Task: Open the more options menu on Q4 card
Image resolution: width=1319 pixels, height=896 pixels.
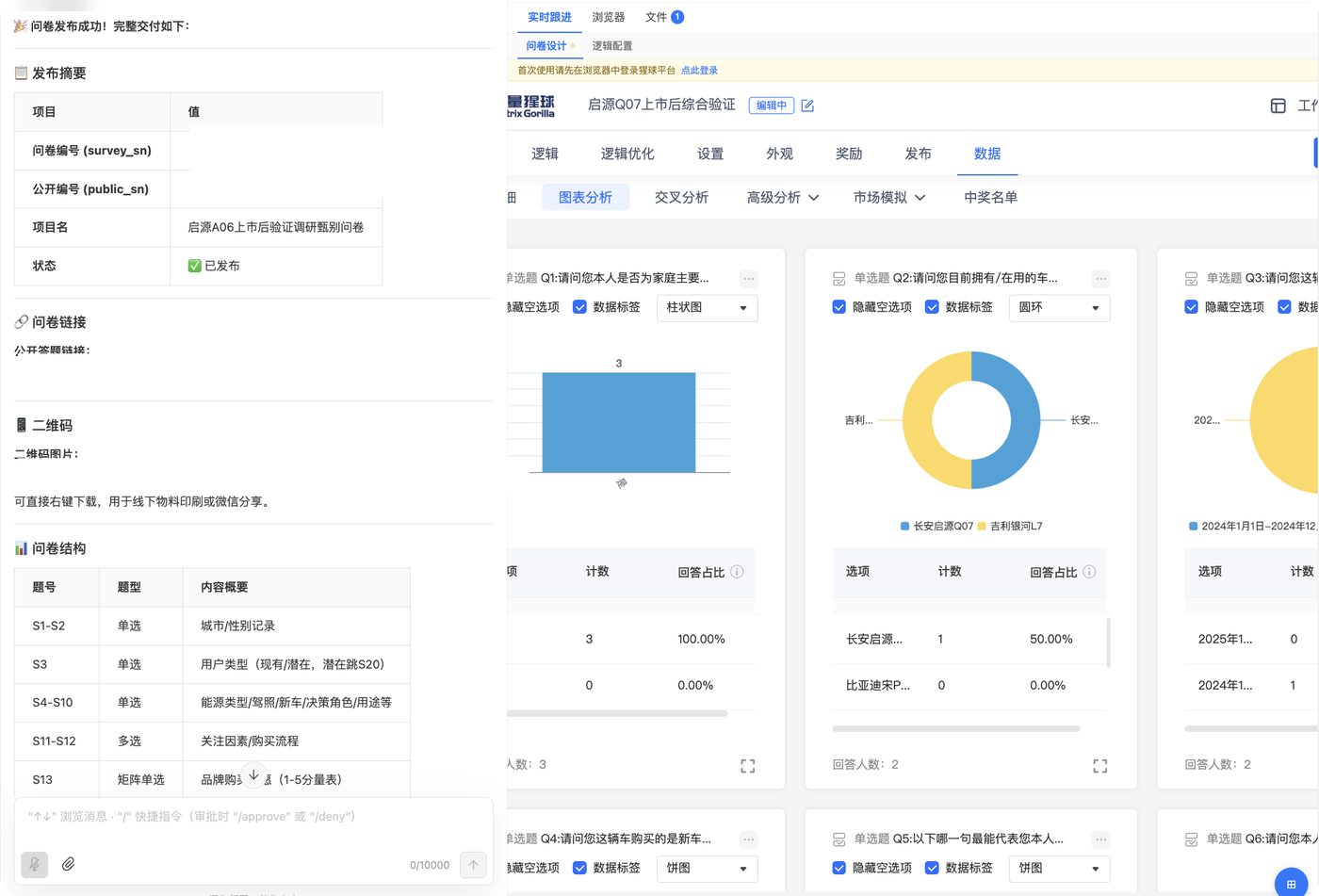Action: pyautogui.click(x=748, y=839)
